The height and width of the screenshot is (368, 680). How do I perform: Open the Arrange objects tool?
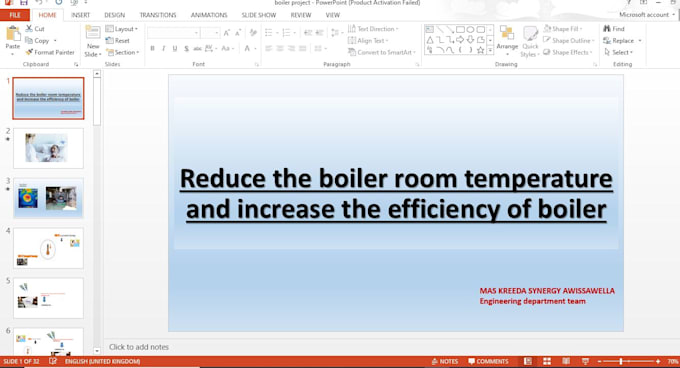[507, 40]
